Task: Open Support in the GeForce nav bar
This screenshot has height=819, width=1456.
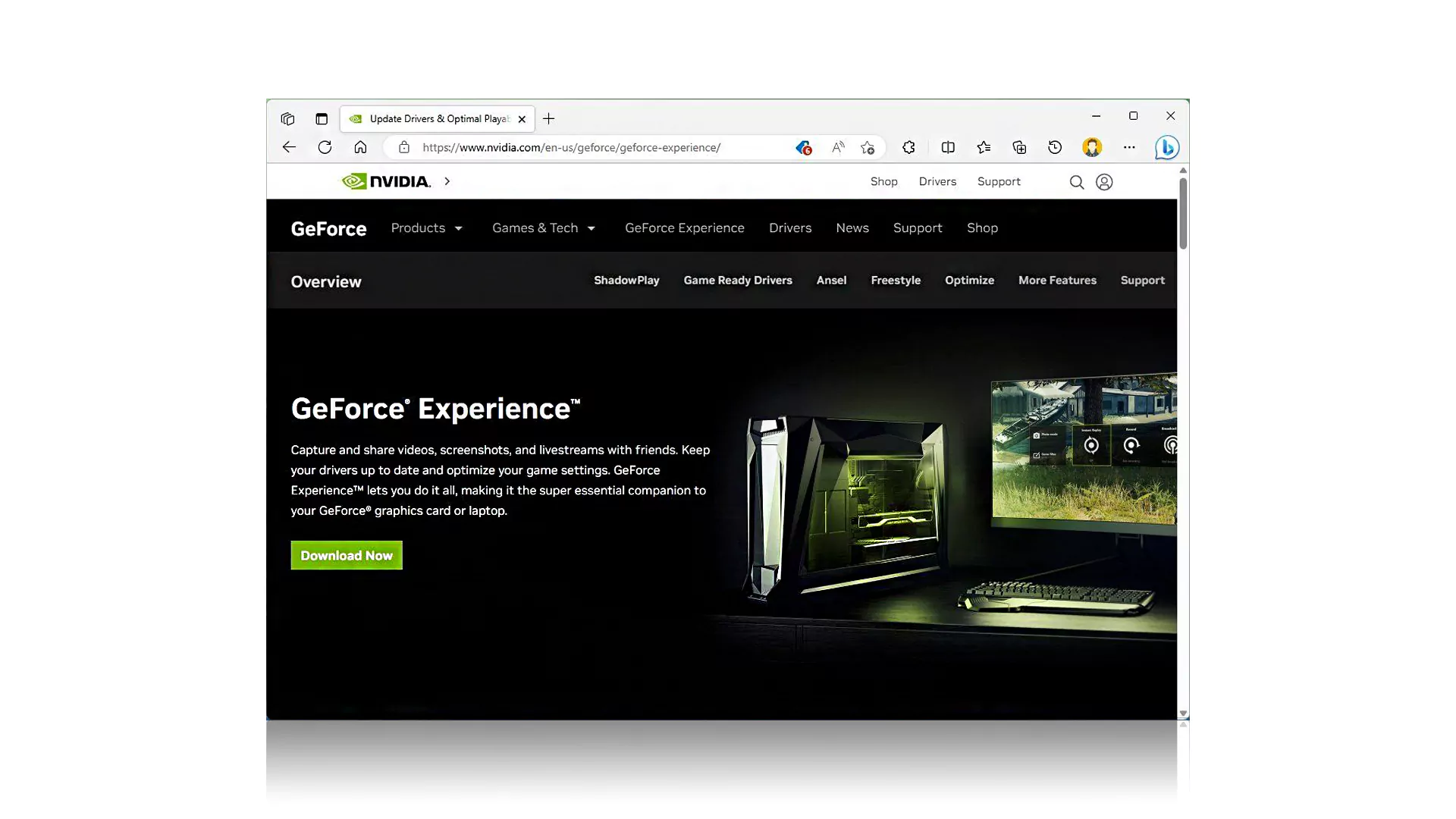Action: tap(918, 228)
